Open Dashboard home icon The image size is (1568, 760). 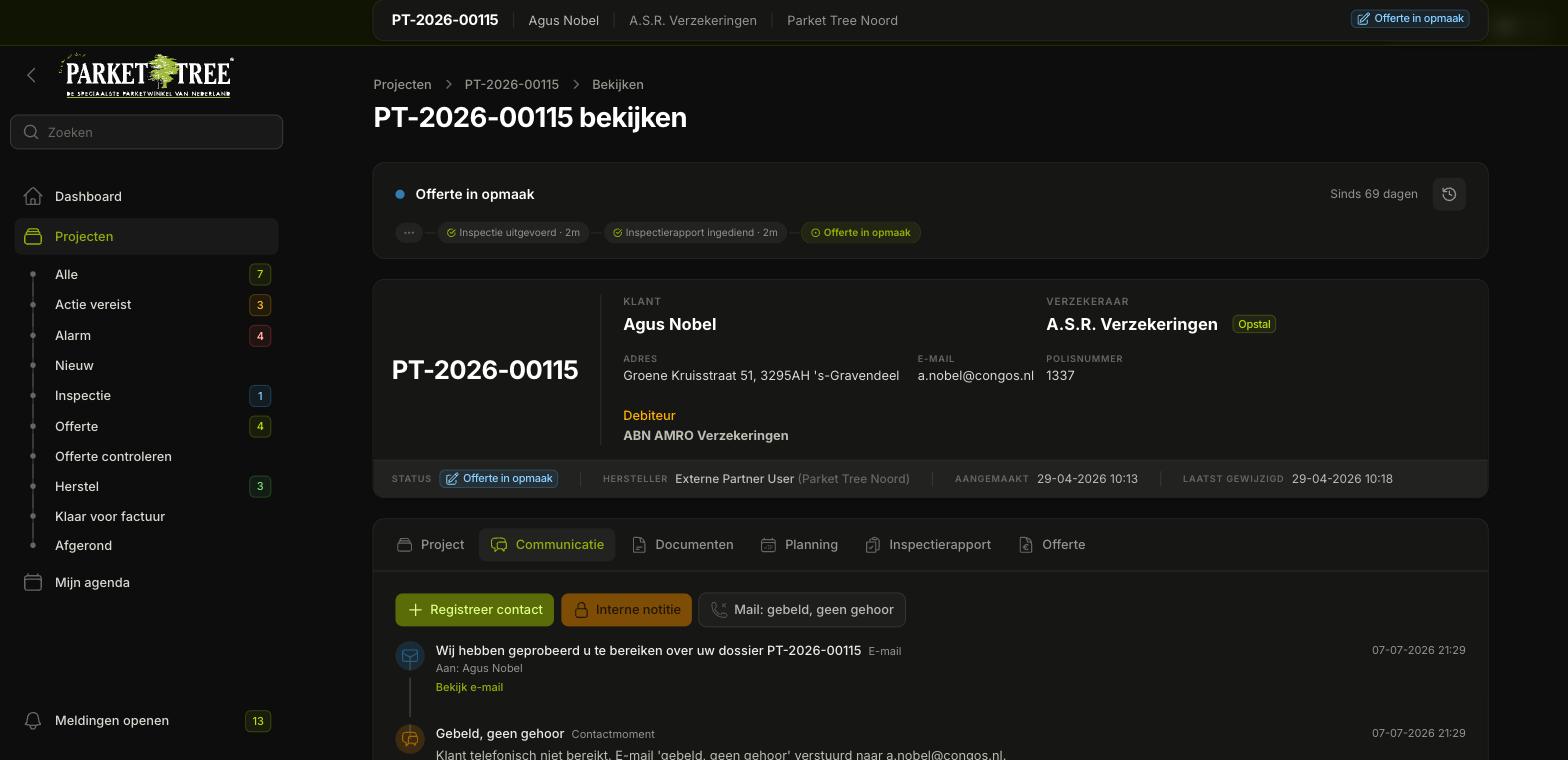[33, 196]
